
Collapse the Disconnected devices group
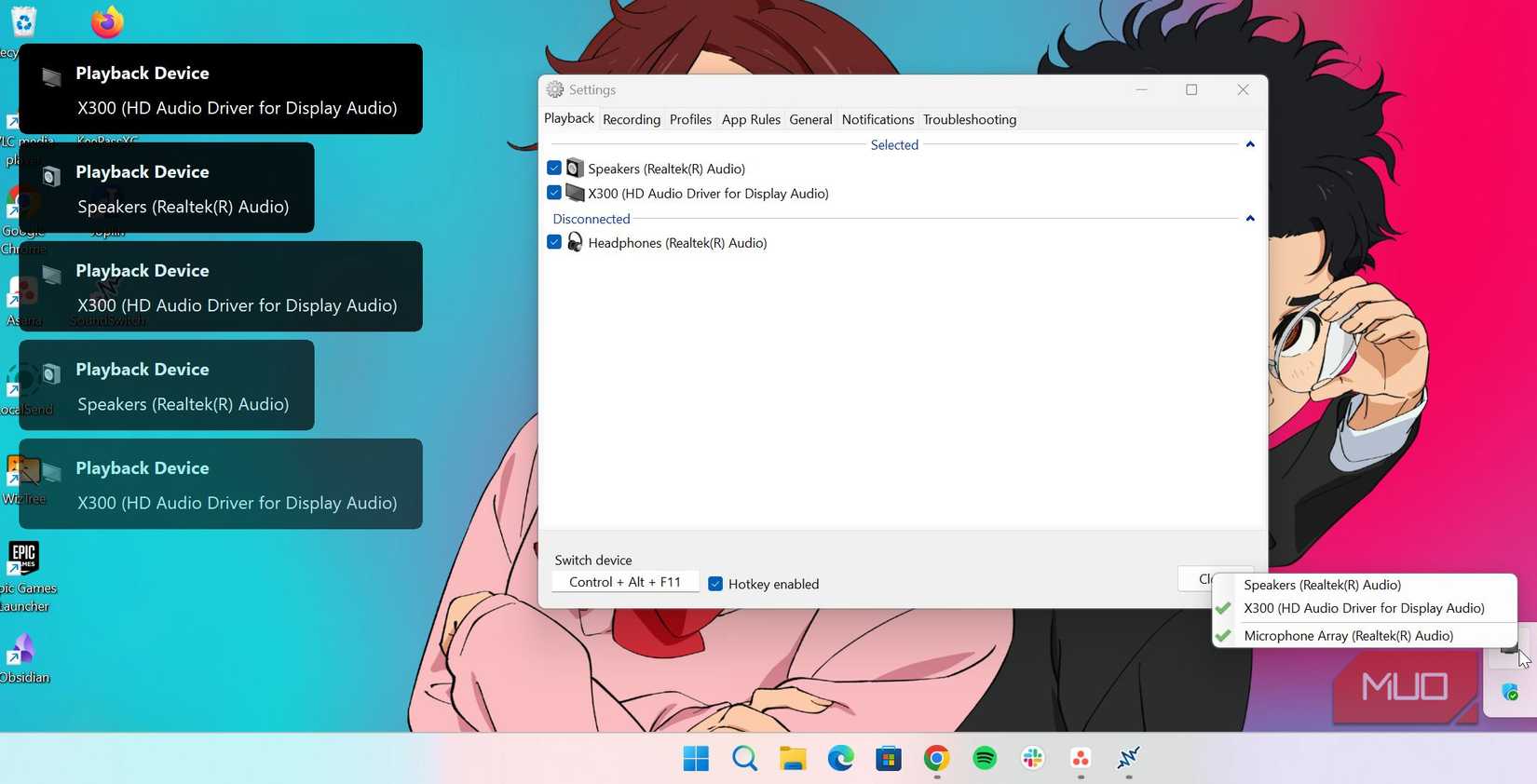(1250, 219)
